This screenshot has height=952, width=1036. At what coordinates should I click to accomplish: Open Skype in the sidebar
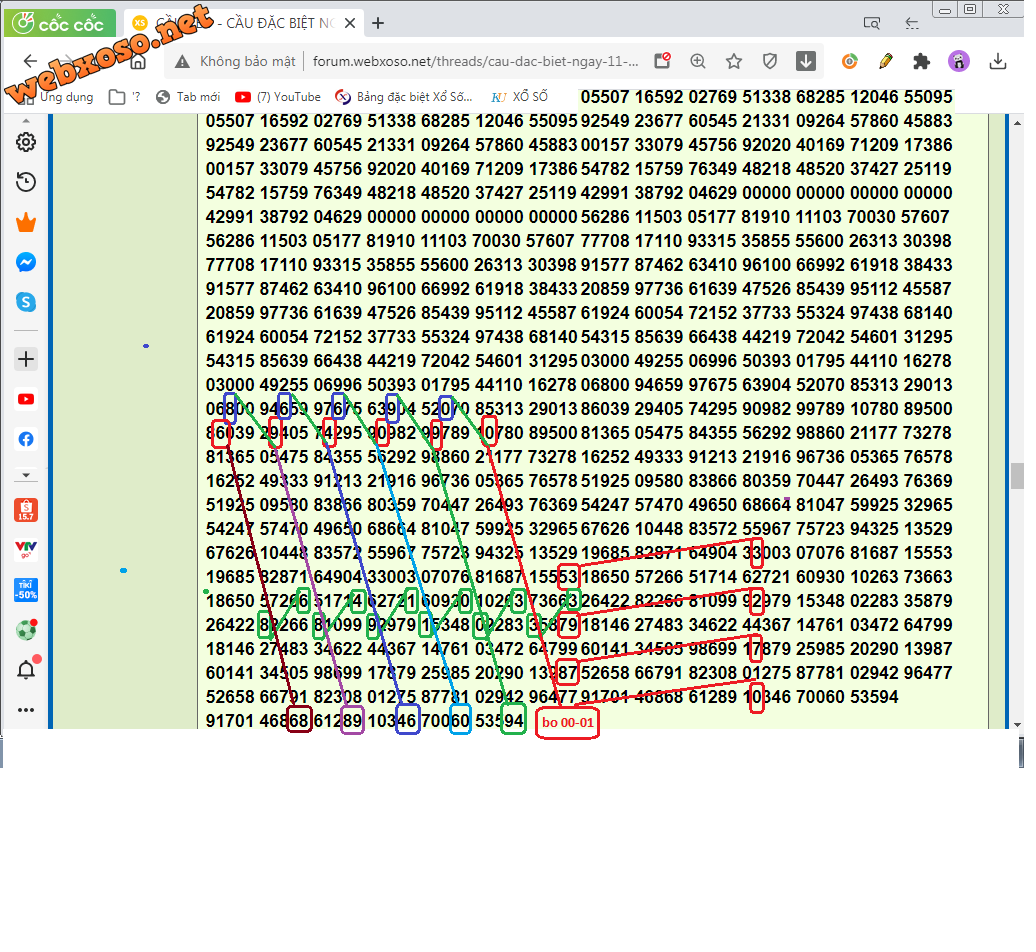tap(26, 303)
